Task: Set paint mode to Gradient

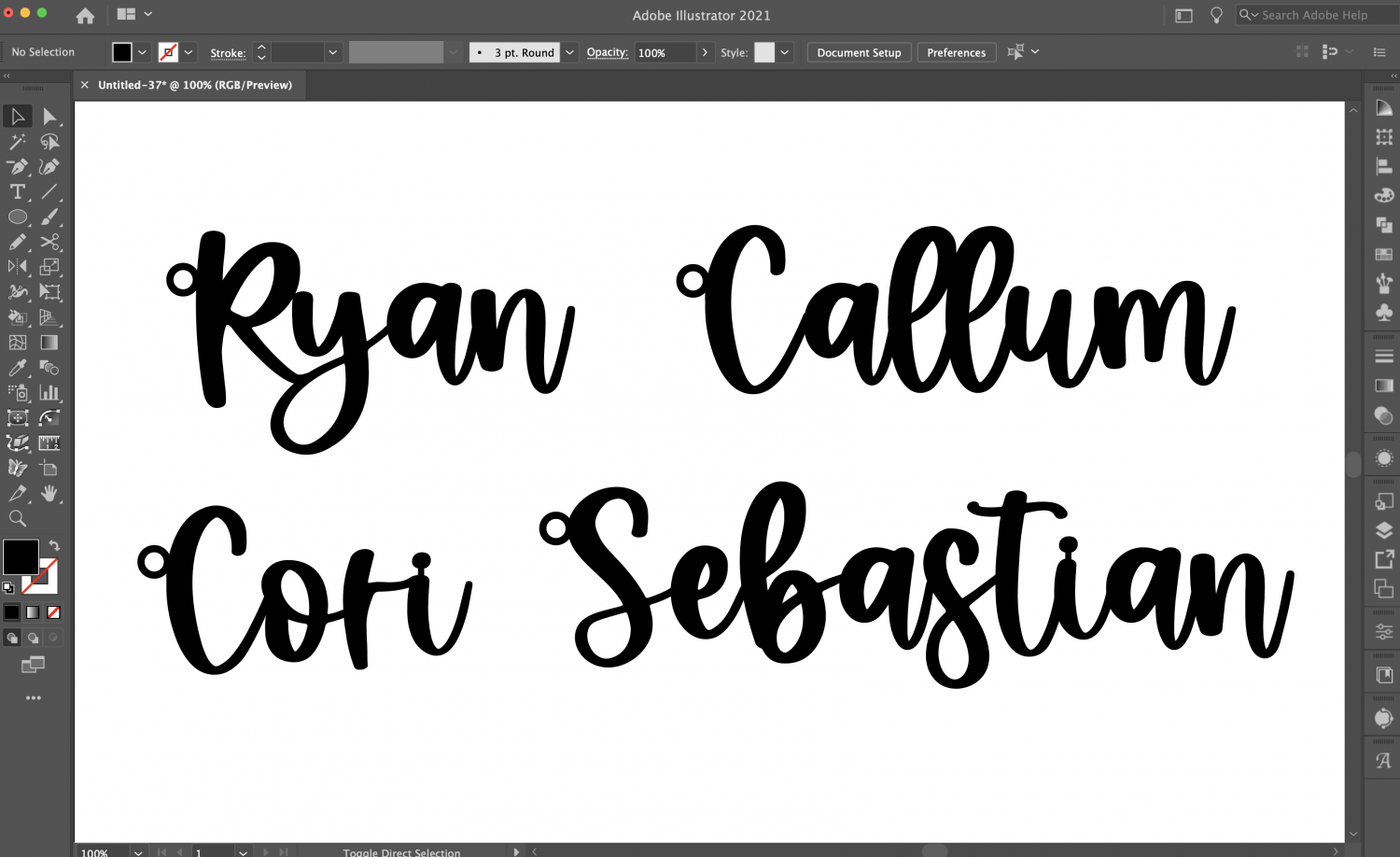Action: point(33,612)
